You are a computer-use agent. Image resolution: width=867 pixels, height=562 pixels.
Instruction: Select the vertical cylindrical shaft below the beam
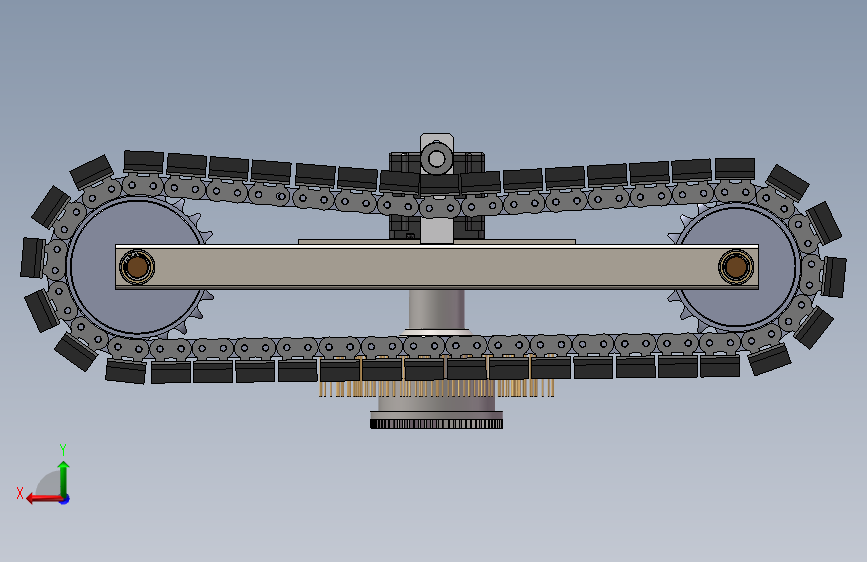tap(437, 310)
